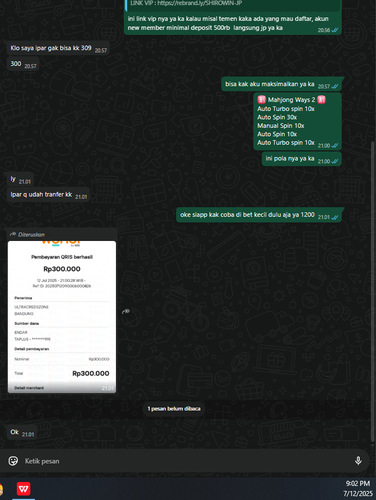This screenshot has height=500, width=376.
Task: Select the '300' message bubble
Action: coord(23,64)
